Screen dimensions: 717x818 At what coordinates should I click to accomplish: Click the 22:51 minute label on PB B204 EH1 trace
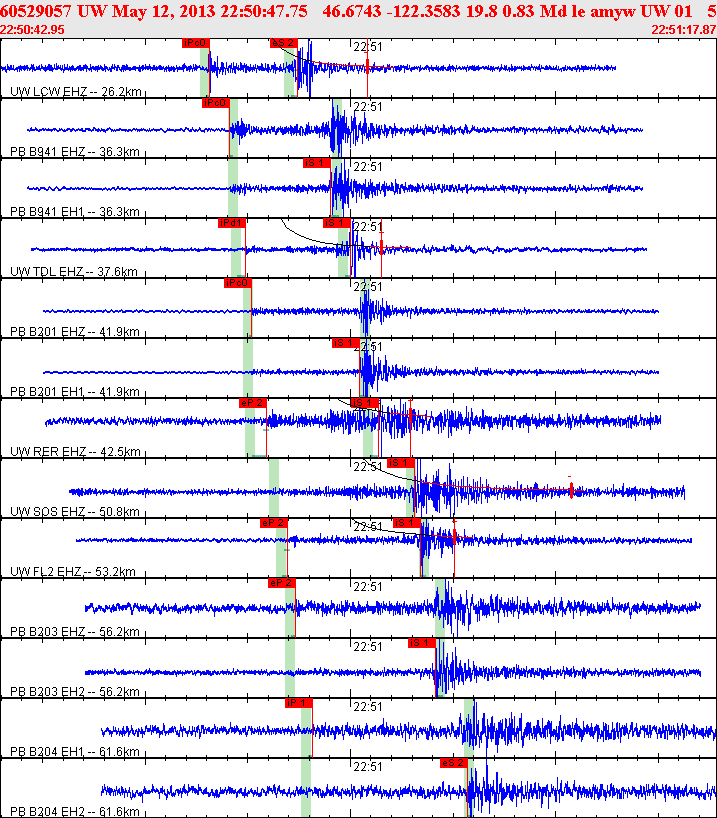coord(368,707)
